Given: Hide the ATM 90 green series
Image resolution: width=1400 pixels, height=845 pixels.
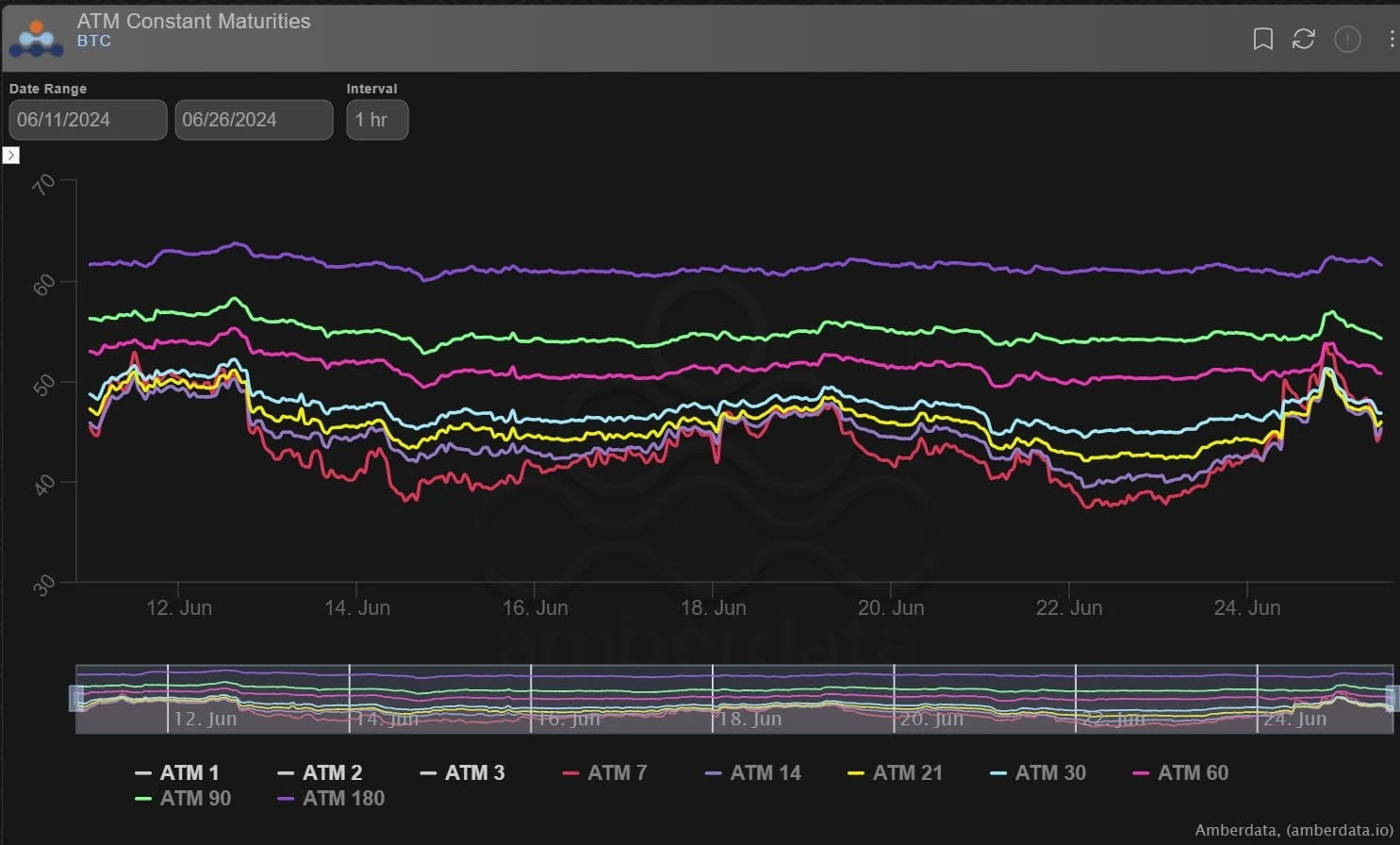Looking at the screenshot, I should 183,799.
